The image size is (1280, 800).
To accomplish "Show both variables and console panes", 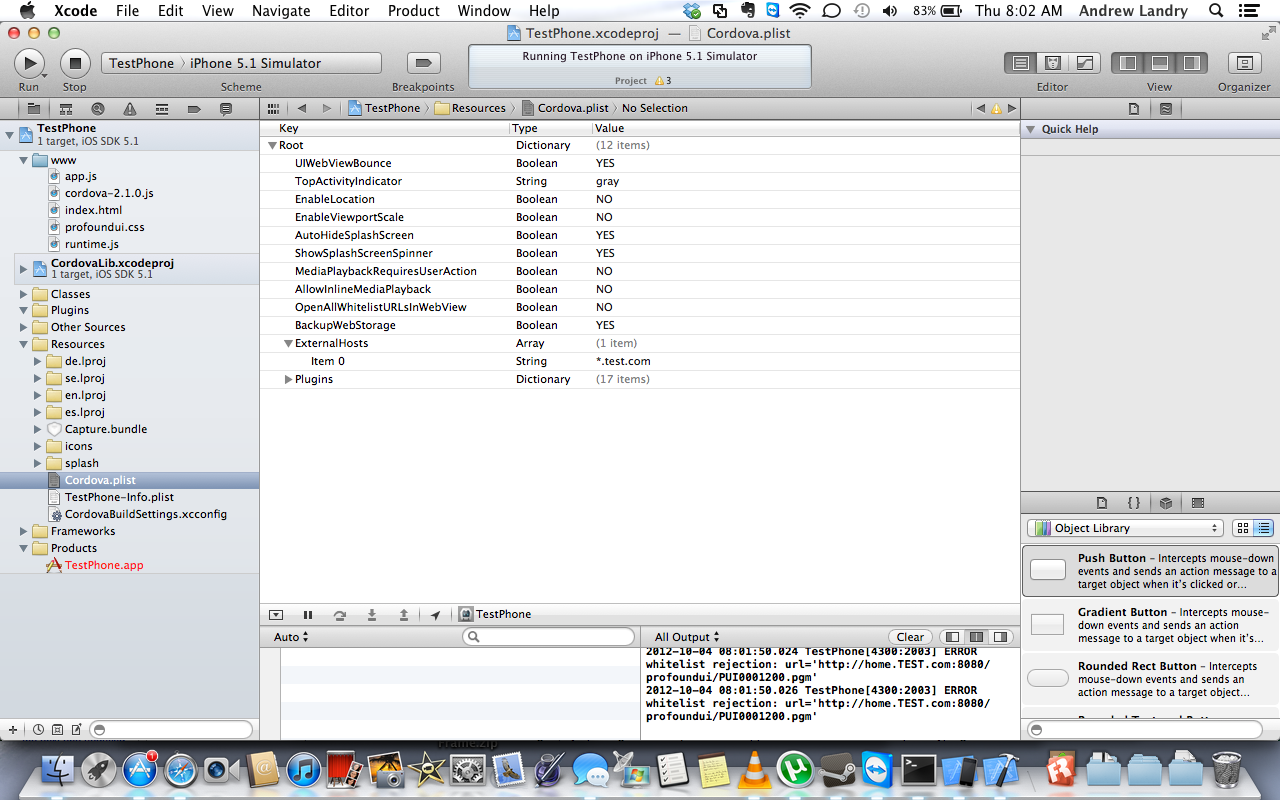I will pos(977,637).
